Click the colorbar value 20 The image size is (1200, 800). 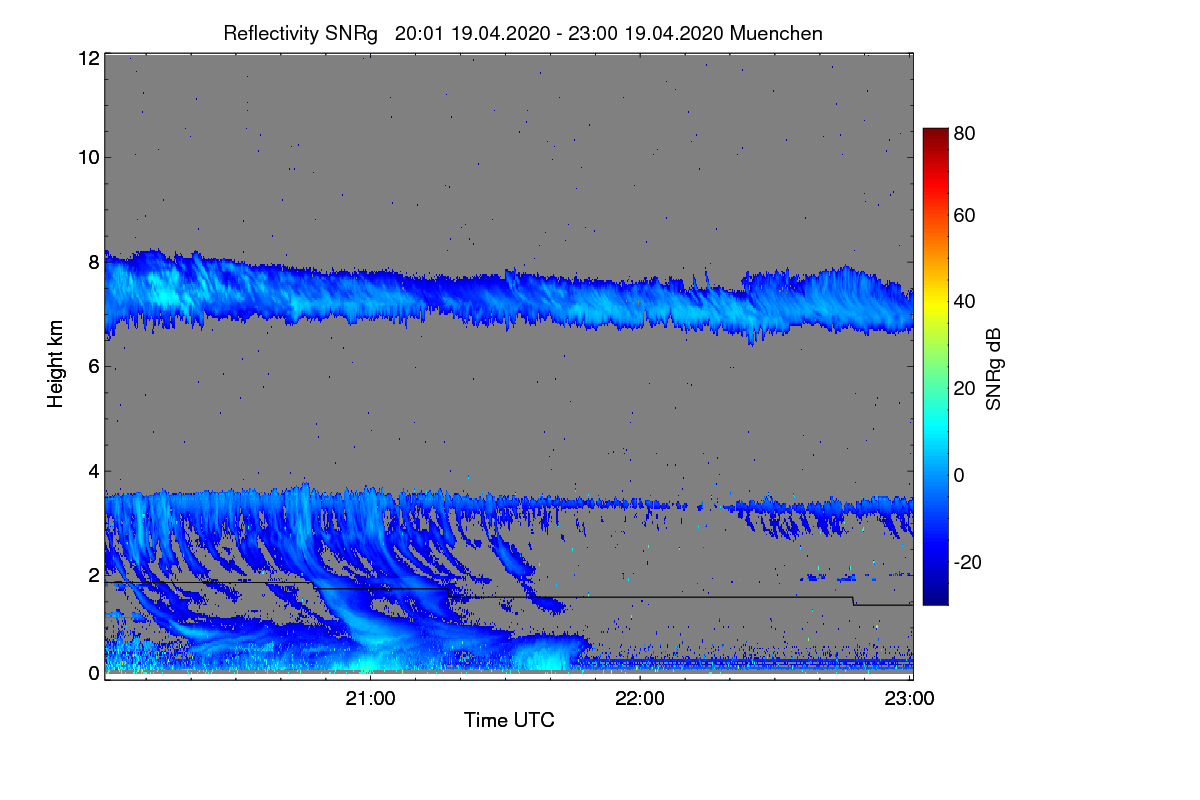coord(965,389)
